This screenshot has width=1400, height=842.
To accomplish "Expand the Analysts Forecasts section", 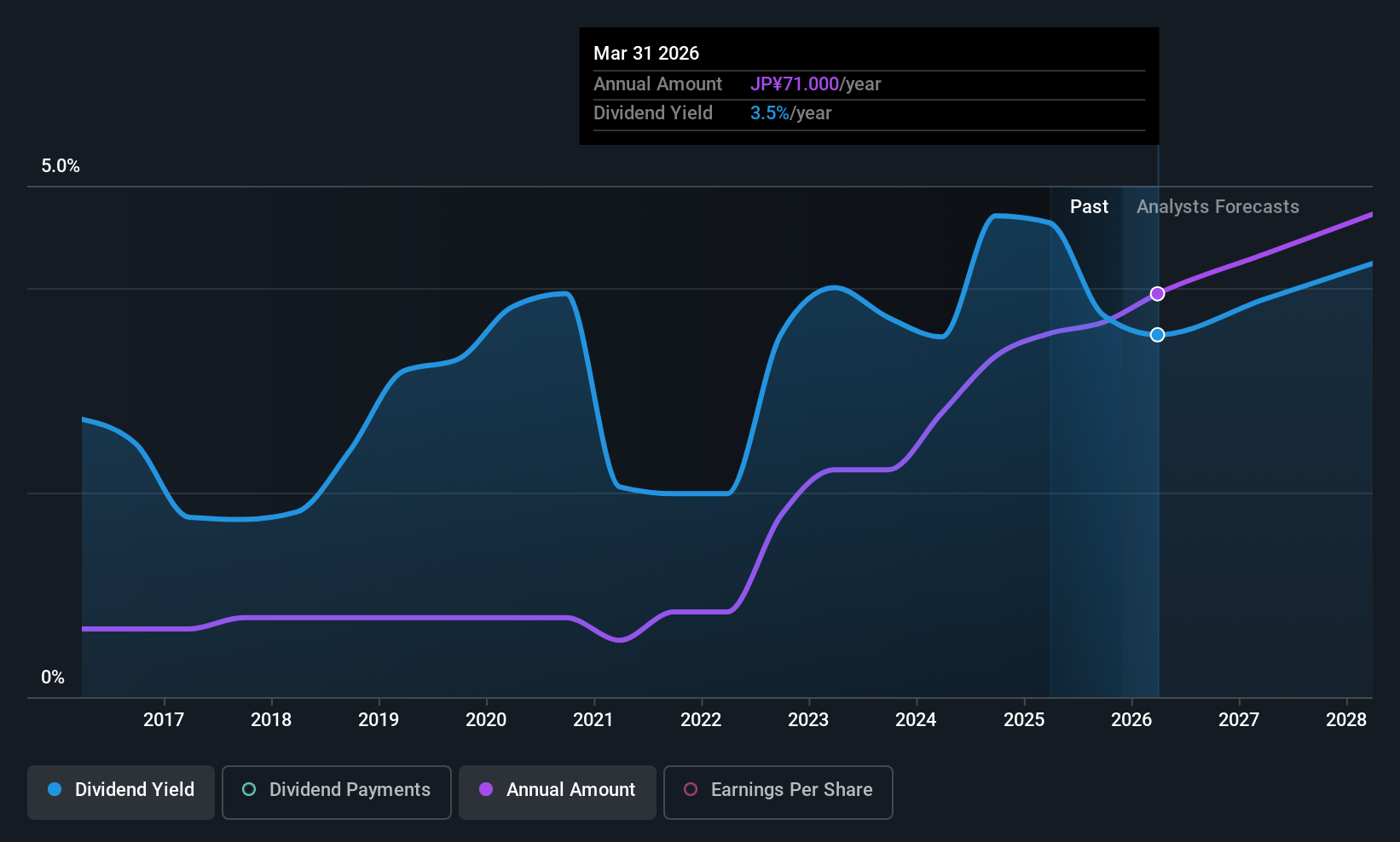I will [x=1218, y=206].
